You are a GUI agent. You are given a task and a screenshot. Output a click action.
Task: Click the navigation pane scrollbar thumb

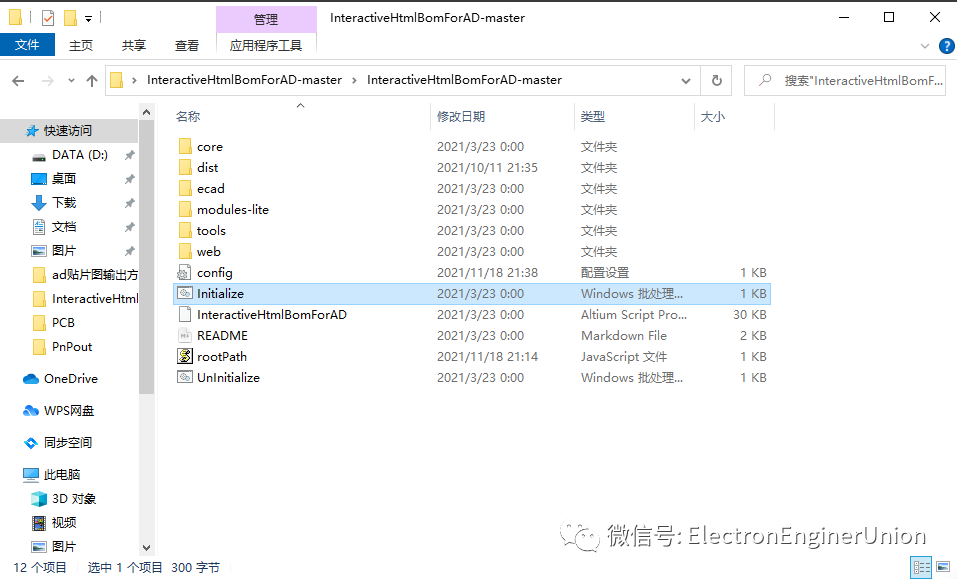click(146, 257)
